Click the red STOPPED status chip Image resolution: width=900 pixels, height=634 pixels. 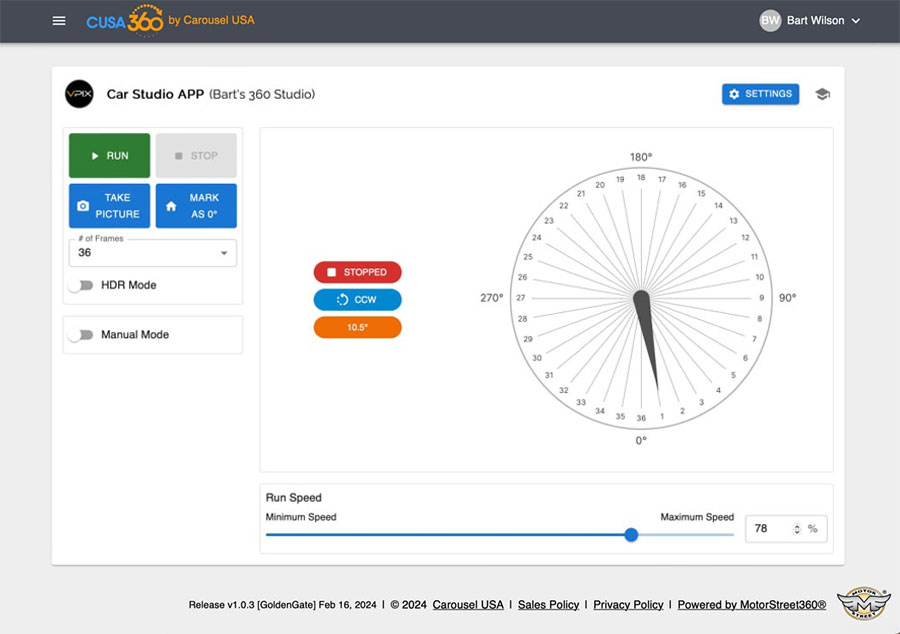(357, 272)
